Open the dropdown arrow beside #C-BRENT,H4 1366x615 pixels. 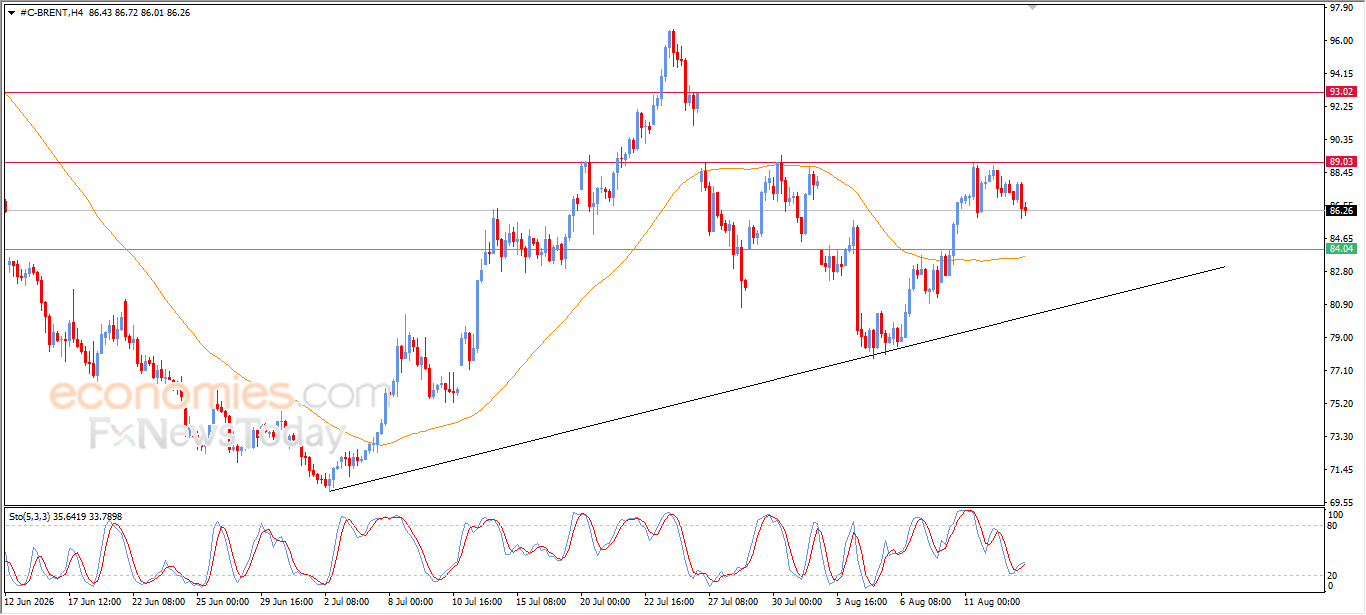[x=11, y=11]
